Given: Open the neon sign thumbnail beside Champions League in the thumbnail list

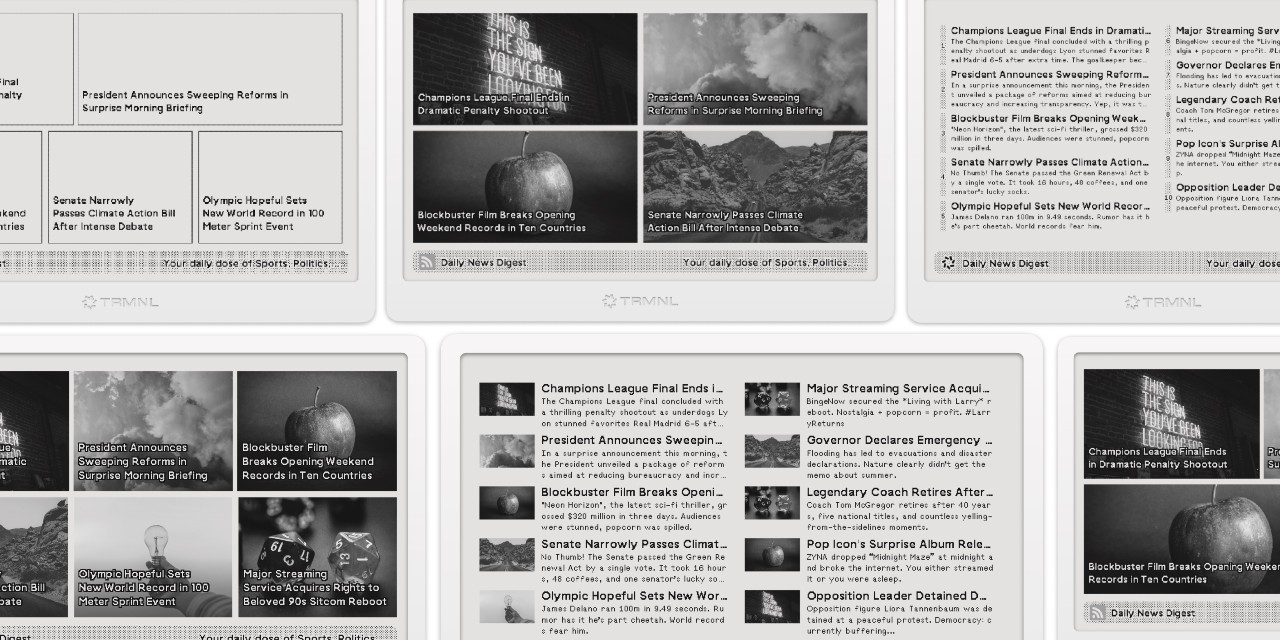Looking at the screenshot, I should click(507, 399).
